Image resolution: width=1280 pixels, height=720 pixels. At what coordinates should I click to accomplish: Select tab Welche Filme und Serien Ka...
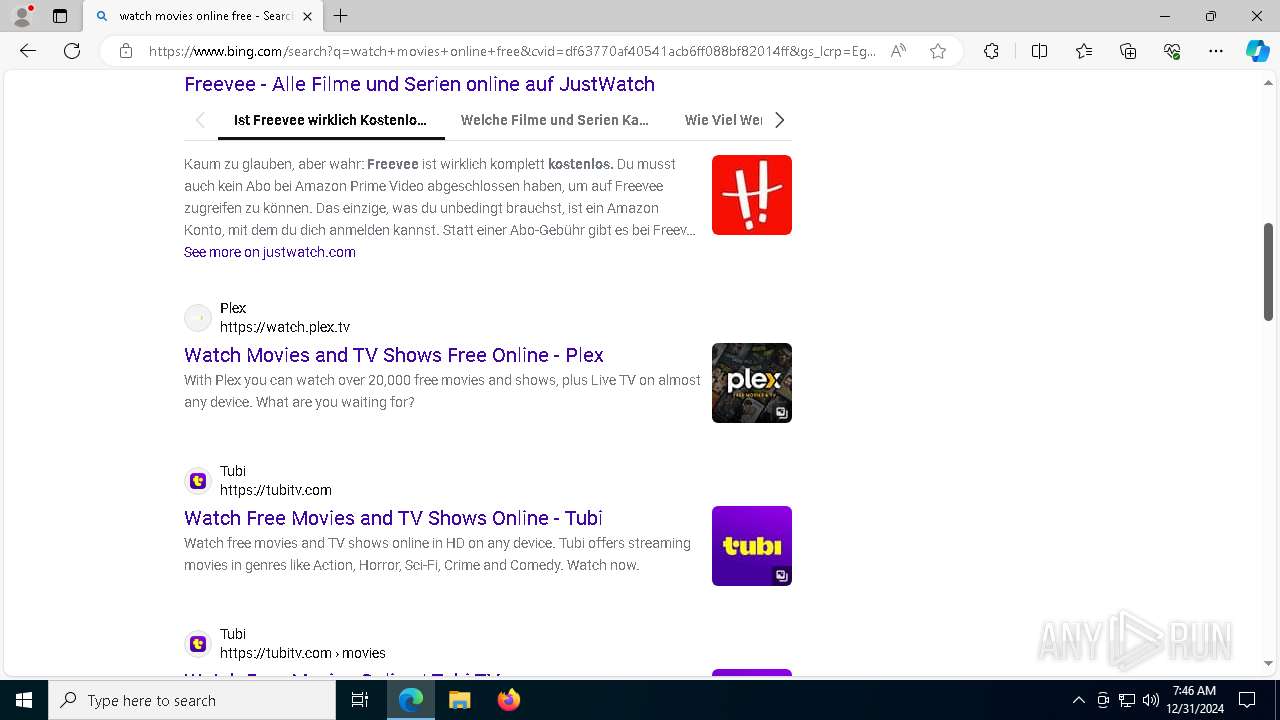555,120
